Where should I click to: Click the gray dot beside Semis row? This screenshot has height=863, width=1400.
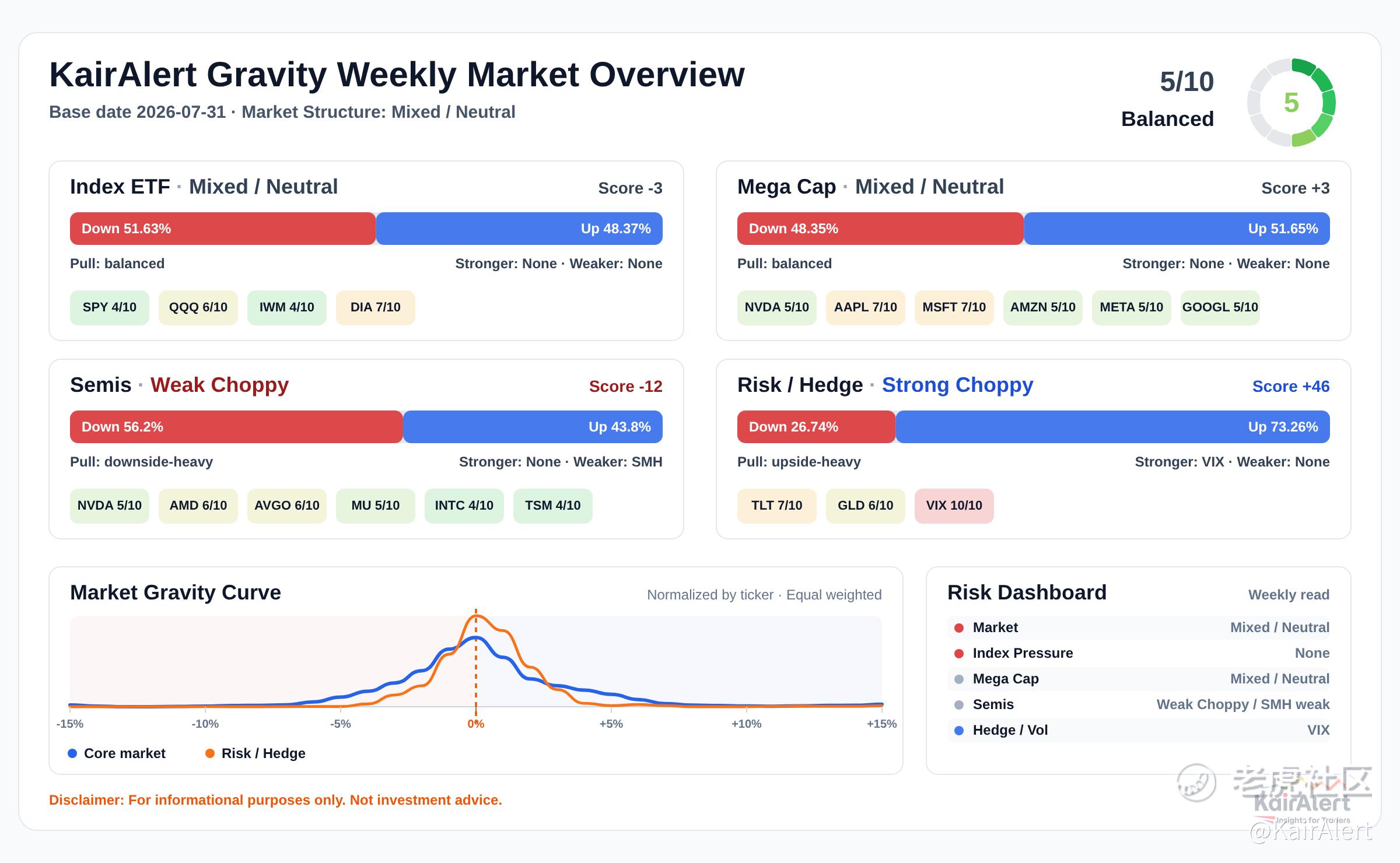(958, 705)
